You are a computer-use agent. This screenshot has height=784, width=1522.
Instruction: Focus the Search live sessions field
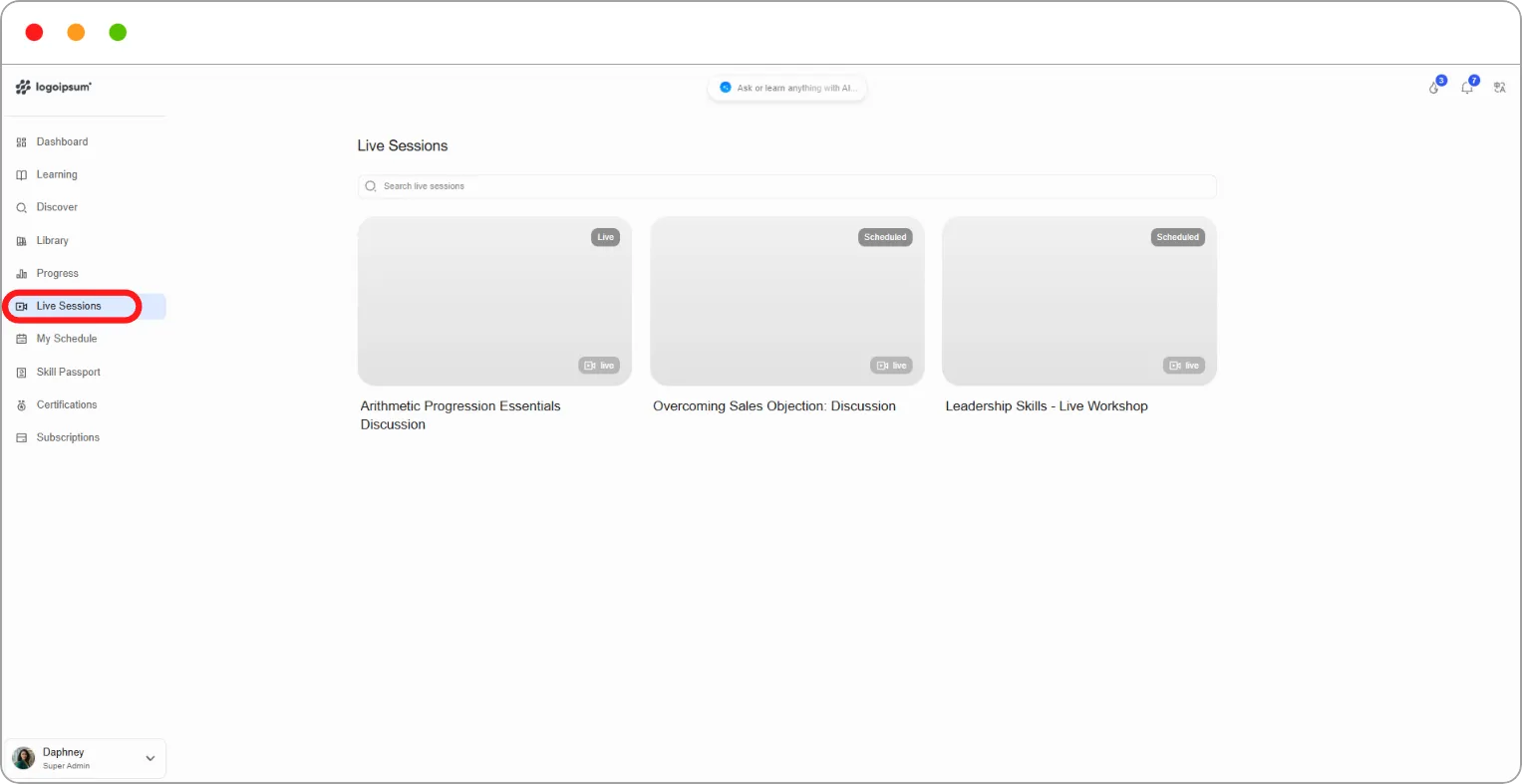pyautogui.click(x=786, y=186)
